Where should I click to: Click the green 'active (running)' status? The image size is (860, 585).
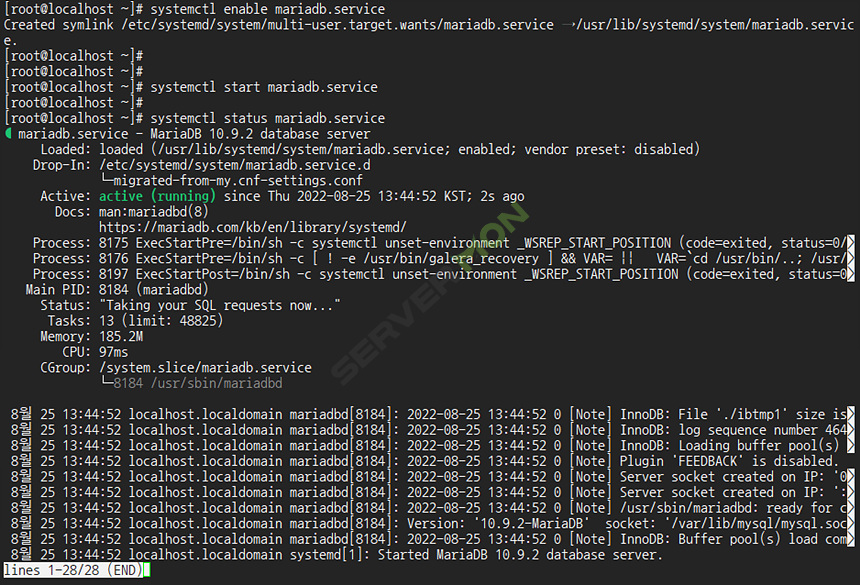coord(157,196)
